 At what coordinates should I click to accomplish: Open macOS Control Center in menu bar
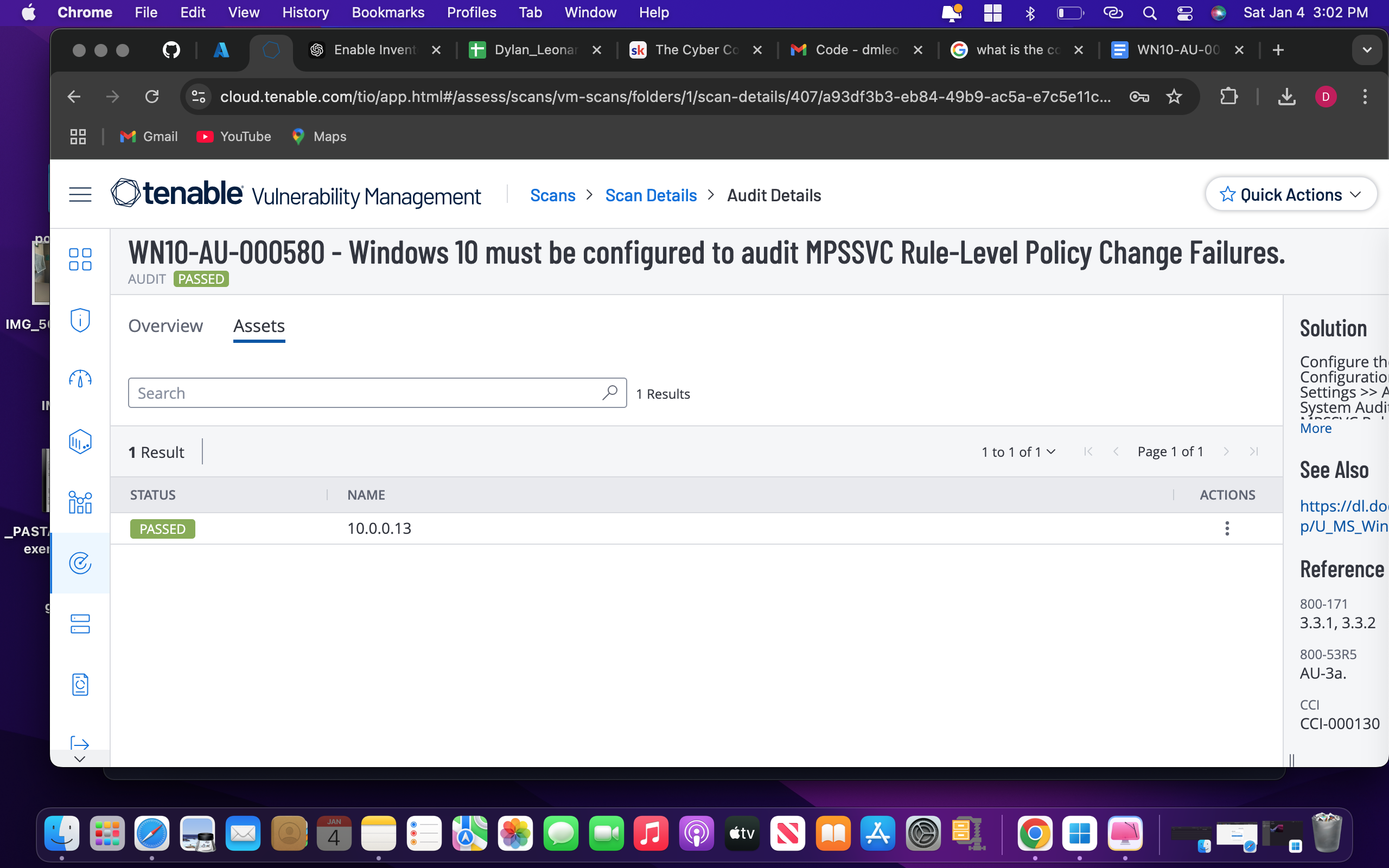click(x=1184, y=12)
